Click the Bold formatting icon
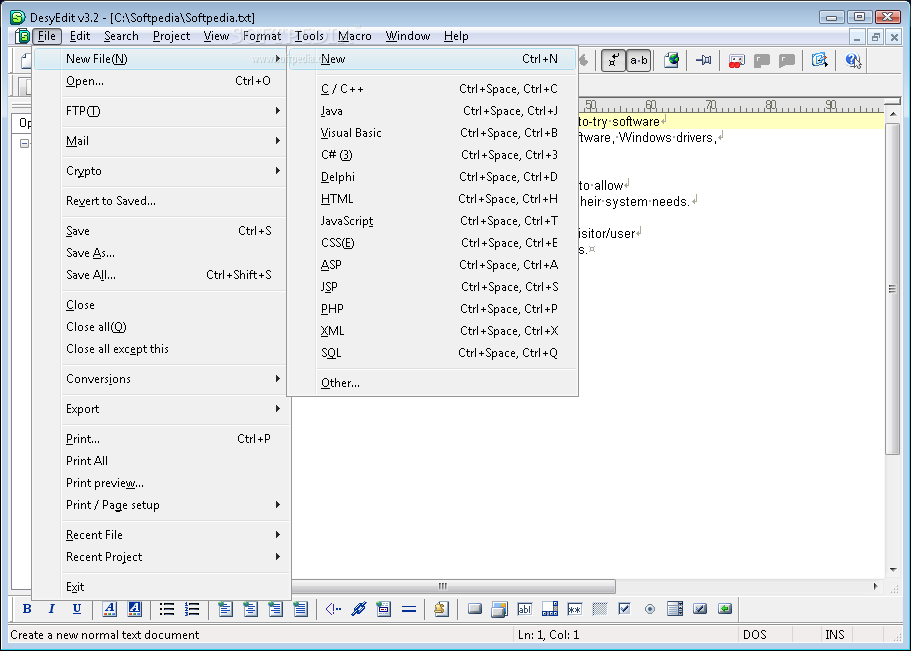Screen dimensions: 911x651 (27, 609)
